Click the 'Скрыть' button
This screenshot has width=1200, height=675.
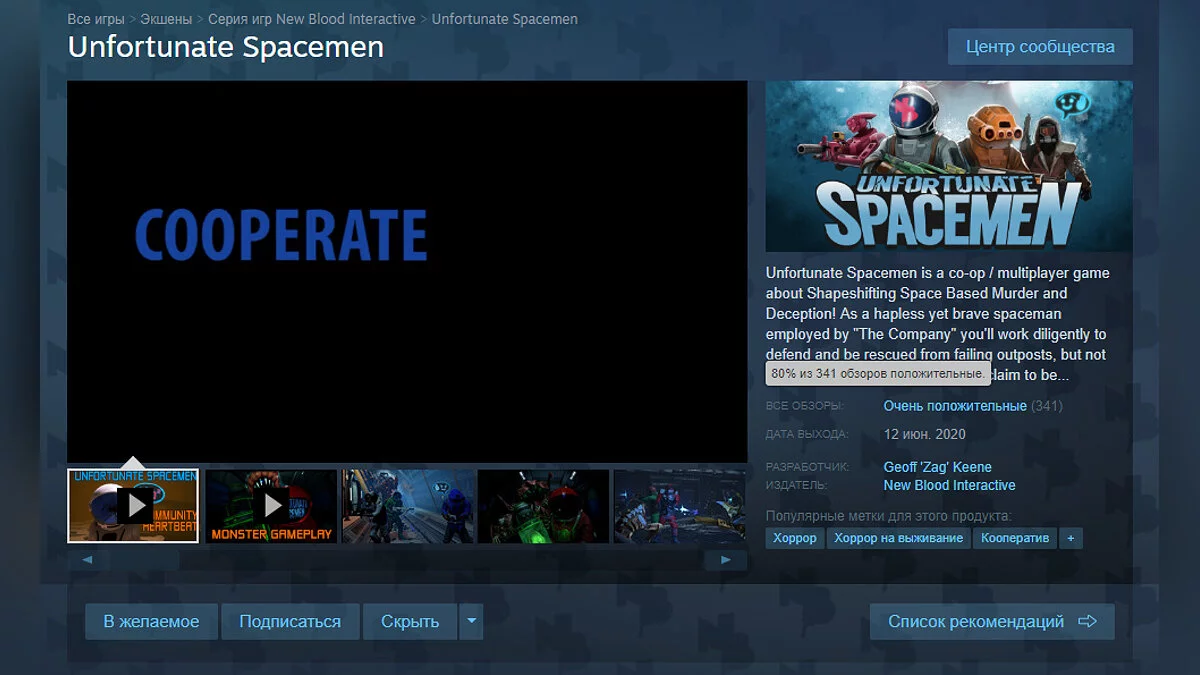point(410,621)
